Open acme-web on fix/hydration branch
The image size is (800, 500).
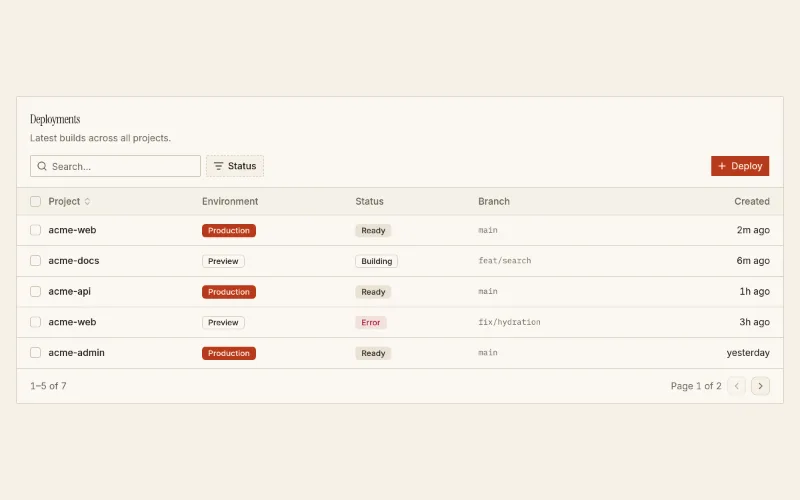(x=72, y=322)
